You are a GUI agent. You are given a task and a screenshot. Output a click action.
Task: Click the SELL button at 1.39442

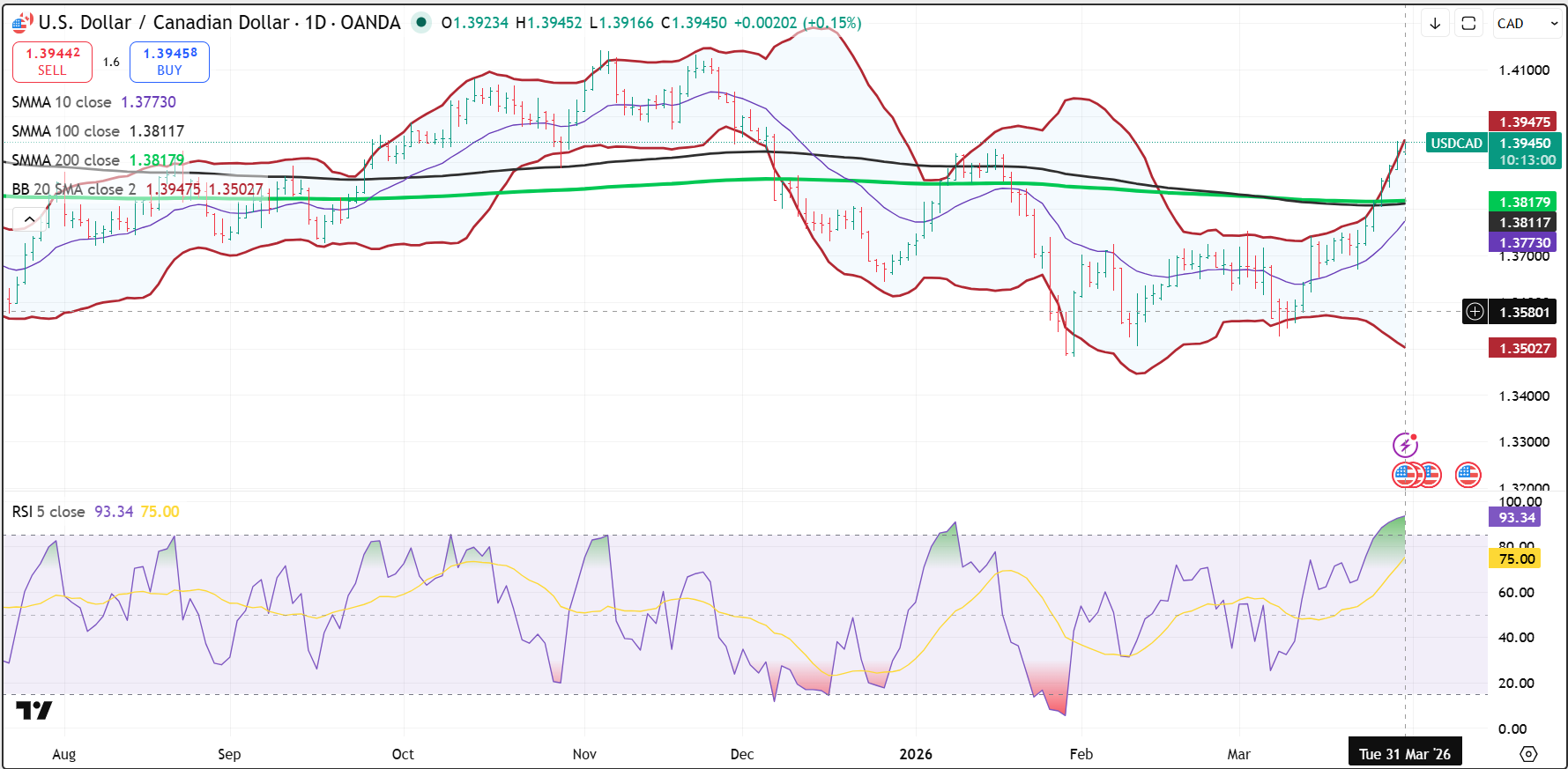click(x=52, y=62)
